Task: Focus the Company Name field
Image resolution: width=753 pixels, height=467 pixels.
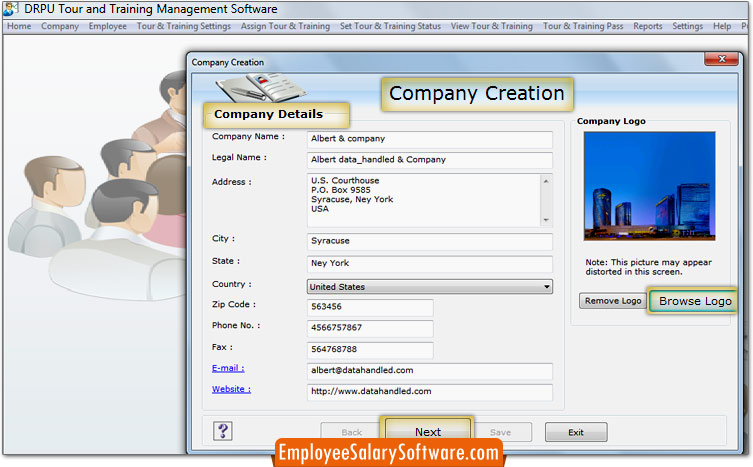Action: [429, 139]
